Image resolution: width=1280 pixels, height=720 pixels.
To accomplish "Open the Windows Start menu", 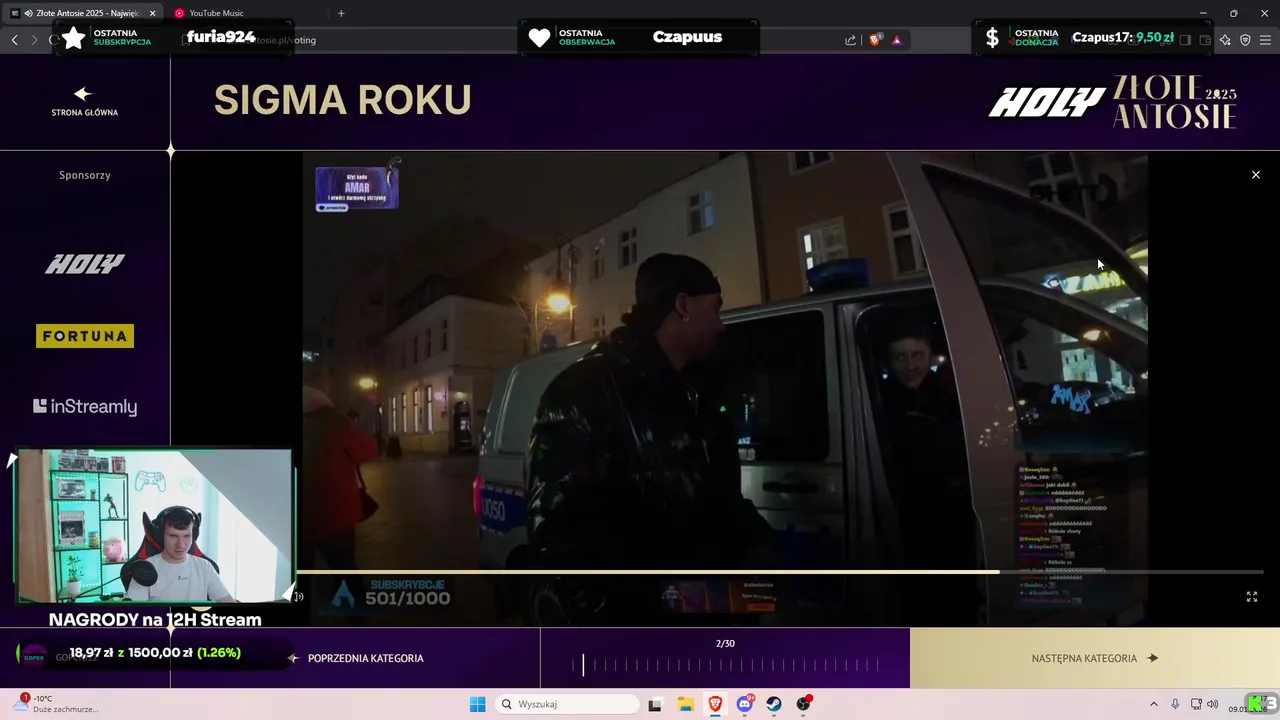I will pos(478,704).
